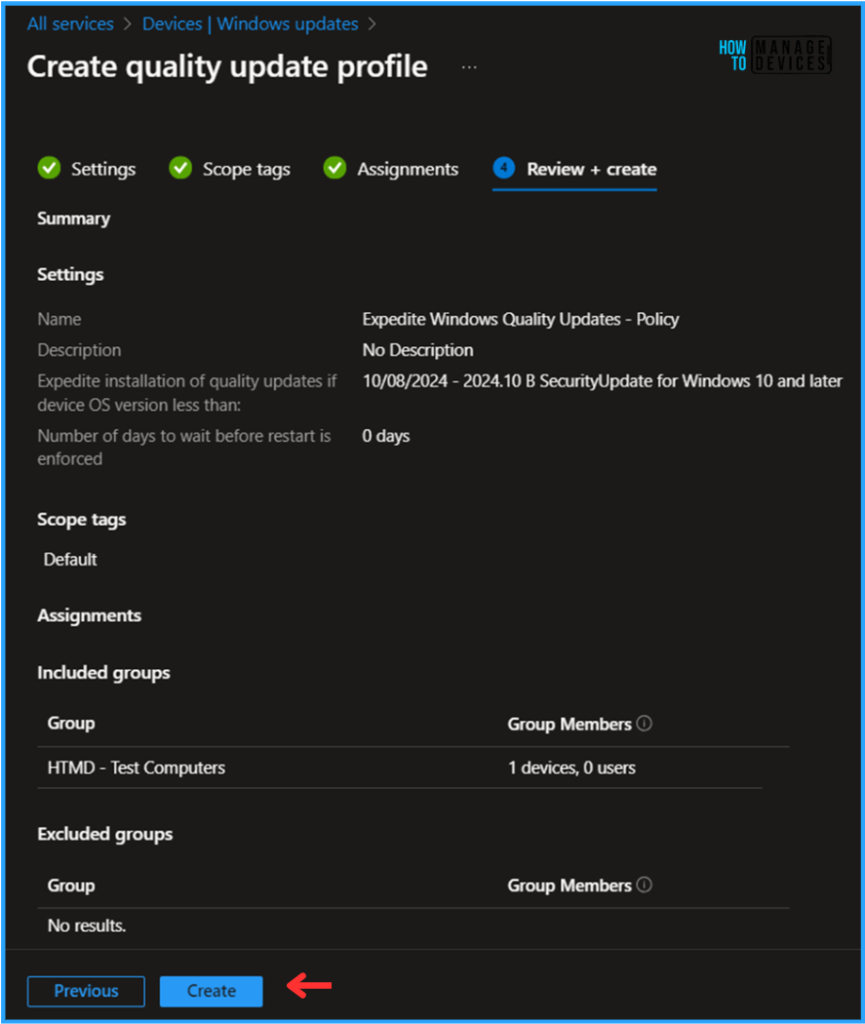Click the 'Default' scope tag

[x=70, y=559]
